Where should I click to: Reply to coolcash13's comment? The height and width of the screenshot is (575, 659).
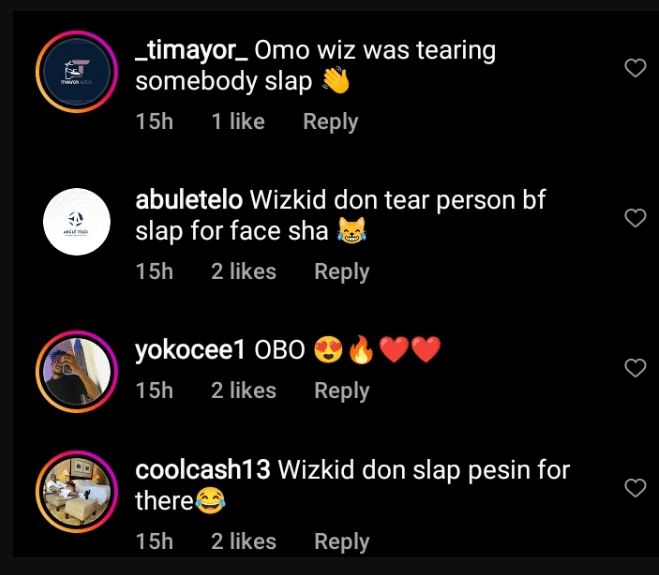tap(342, 542)
